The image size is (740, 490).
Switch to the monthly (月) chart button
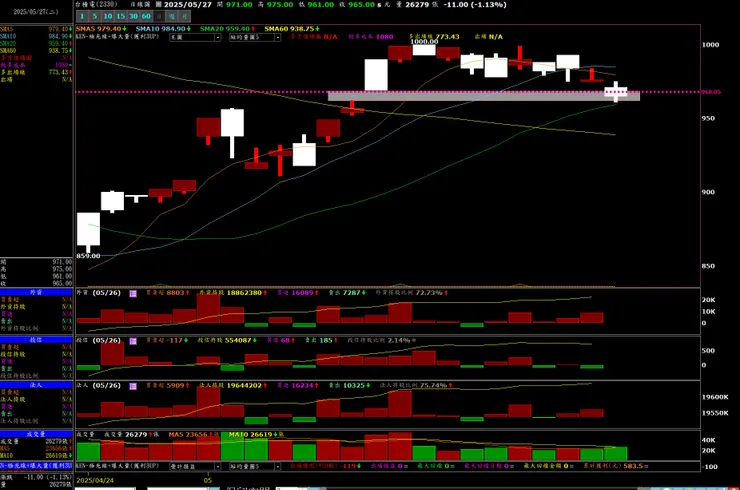185,17
